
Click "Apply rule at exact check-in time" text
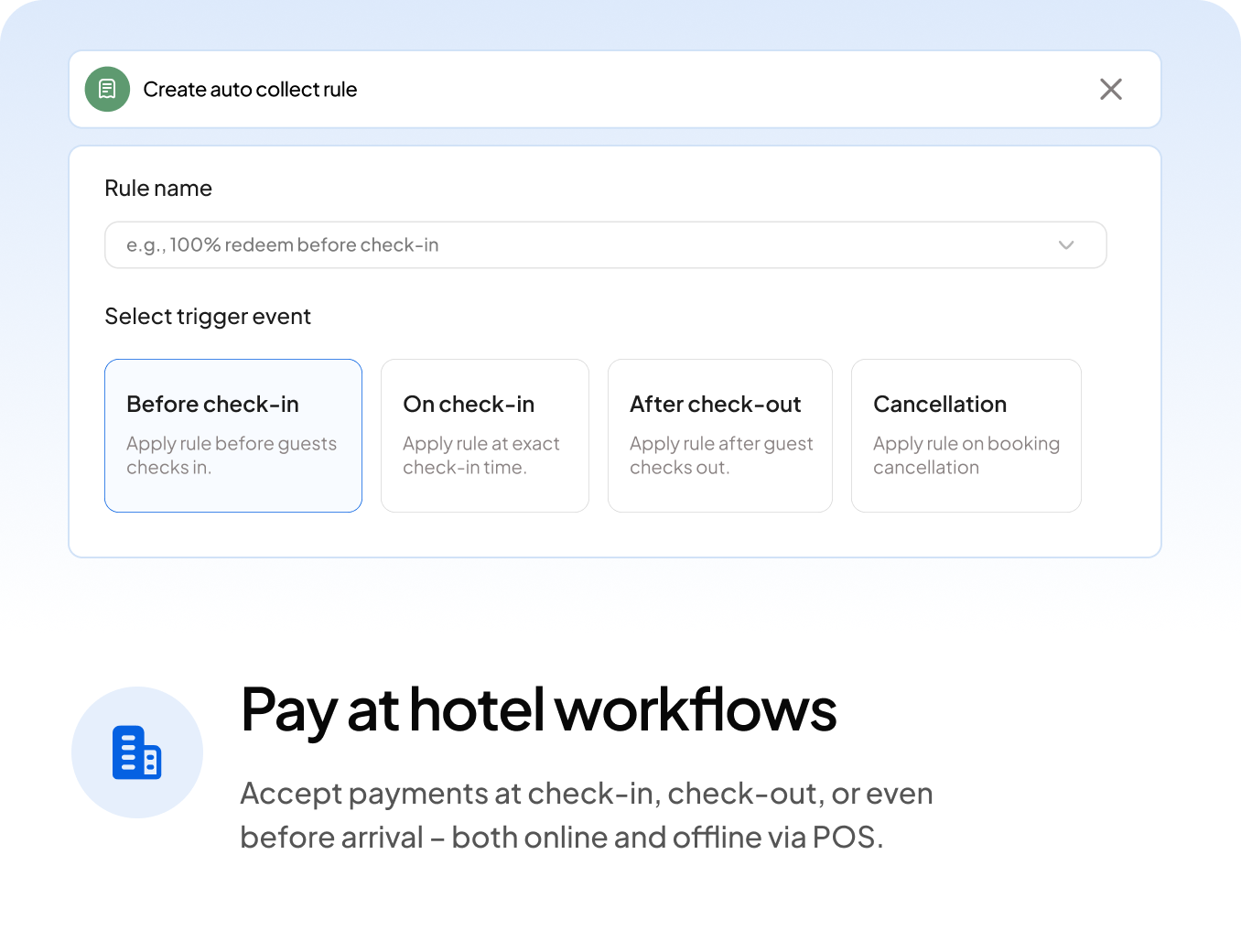coord(480,455)
